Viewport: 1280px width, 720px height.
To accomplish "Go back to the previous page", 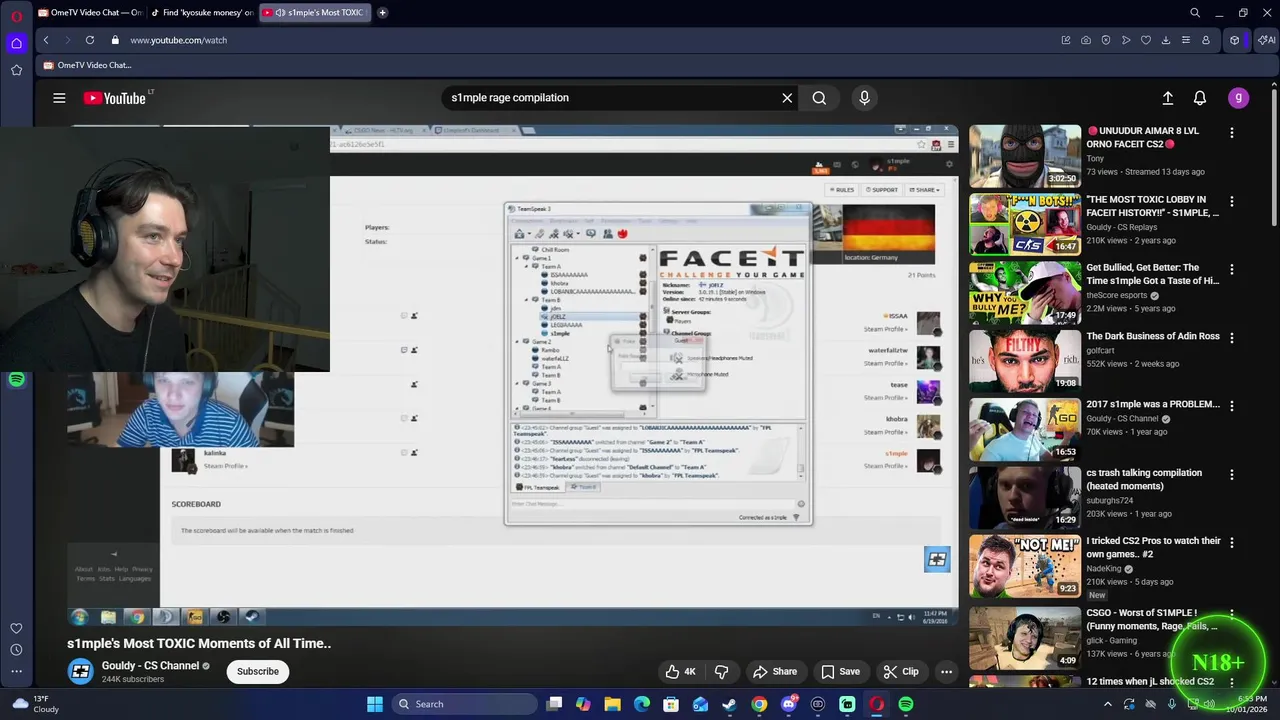I will (x=46, y=40).
